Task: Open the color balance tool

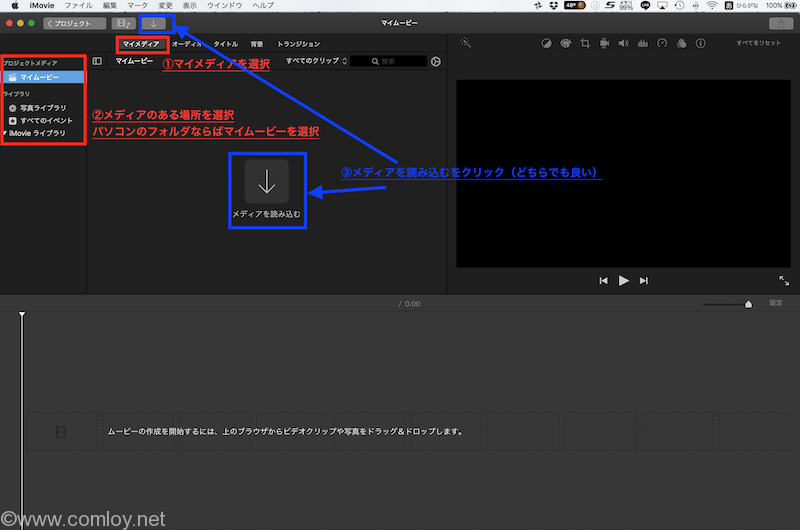Action: 546,43
